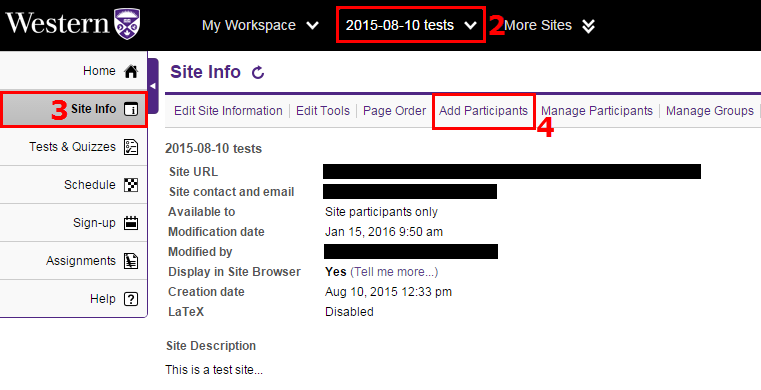The width and height of the screenshot is (761, 390).
Task: Click the 'Modification date' label
Action: click(216, 232)
